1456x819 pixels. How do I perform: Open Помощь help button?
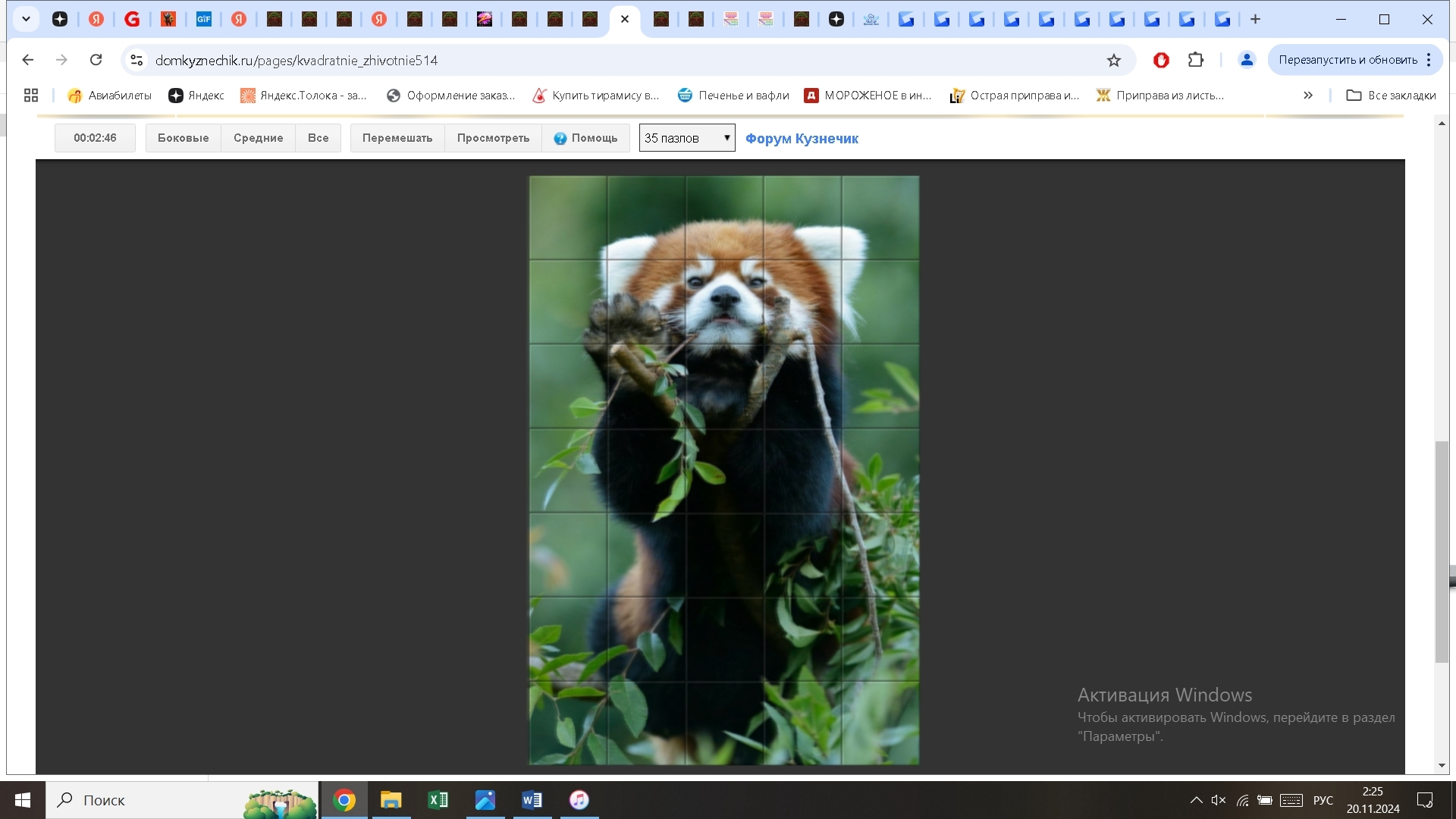[585, 138]
